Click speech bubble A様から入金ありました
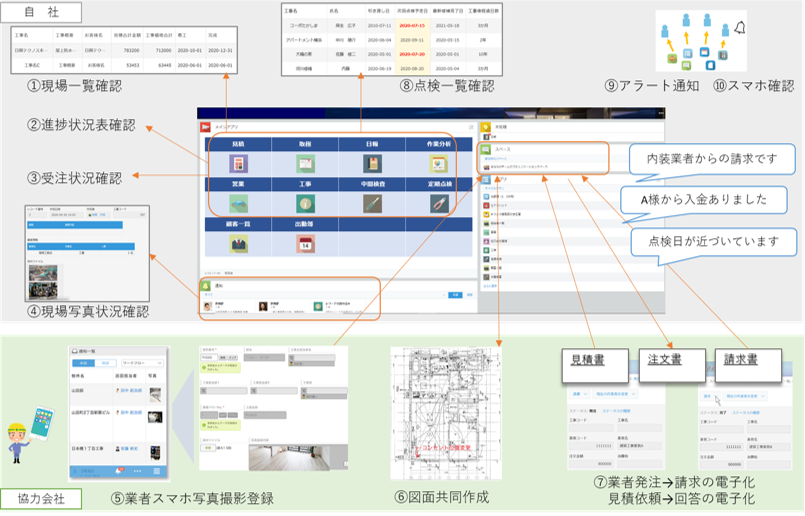Image resolution: width=805 pixels, height=516 pixels. tap(703, 200)
